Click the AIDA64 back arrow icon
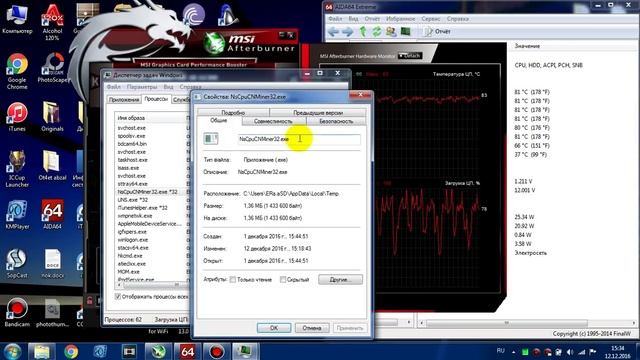This screenshot has height=360, width=640. (333, 31)
